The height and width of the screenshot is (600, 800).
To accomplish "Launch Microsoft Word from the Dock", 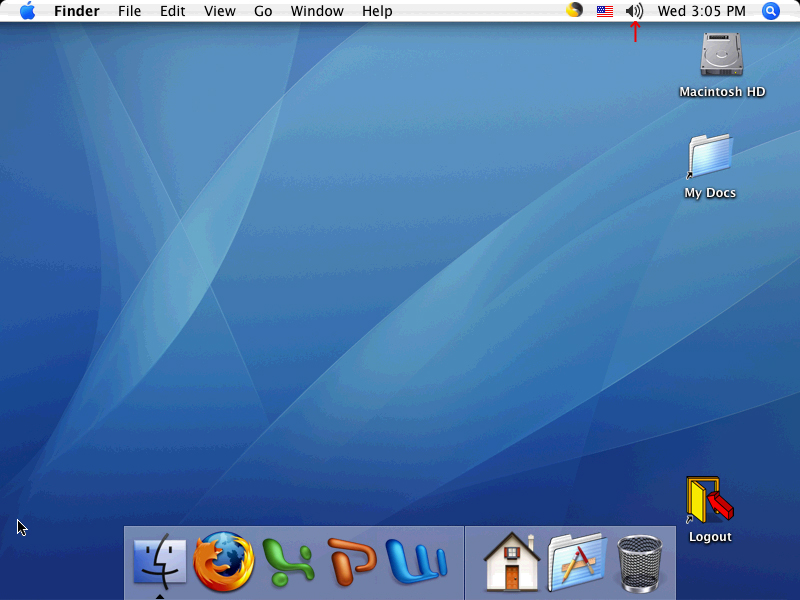I will point(416,561).
